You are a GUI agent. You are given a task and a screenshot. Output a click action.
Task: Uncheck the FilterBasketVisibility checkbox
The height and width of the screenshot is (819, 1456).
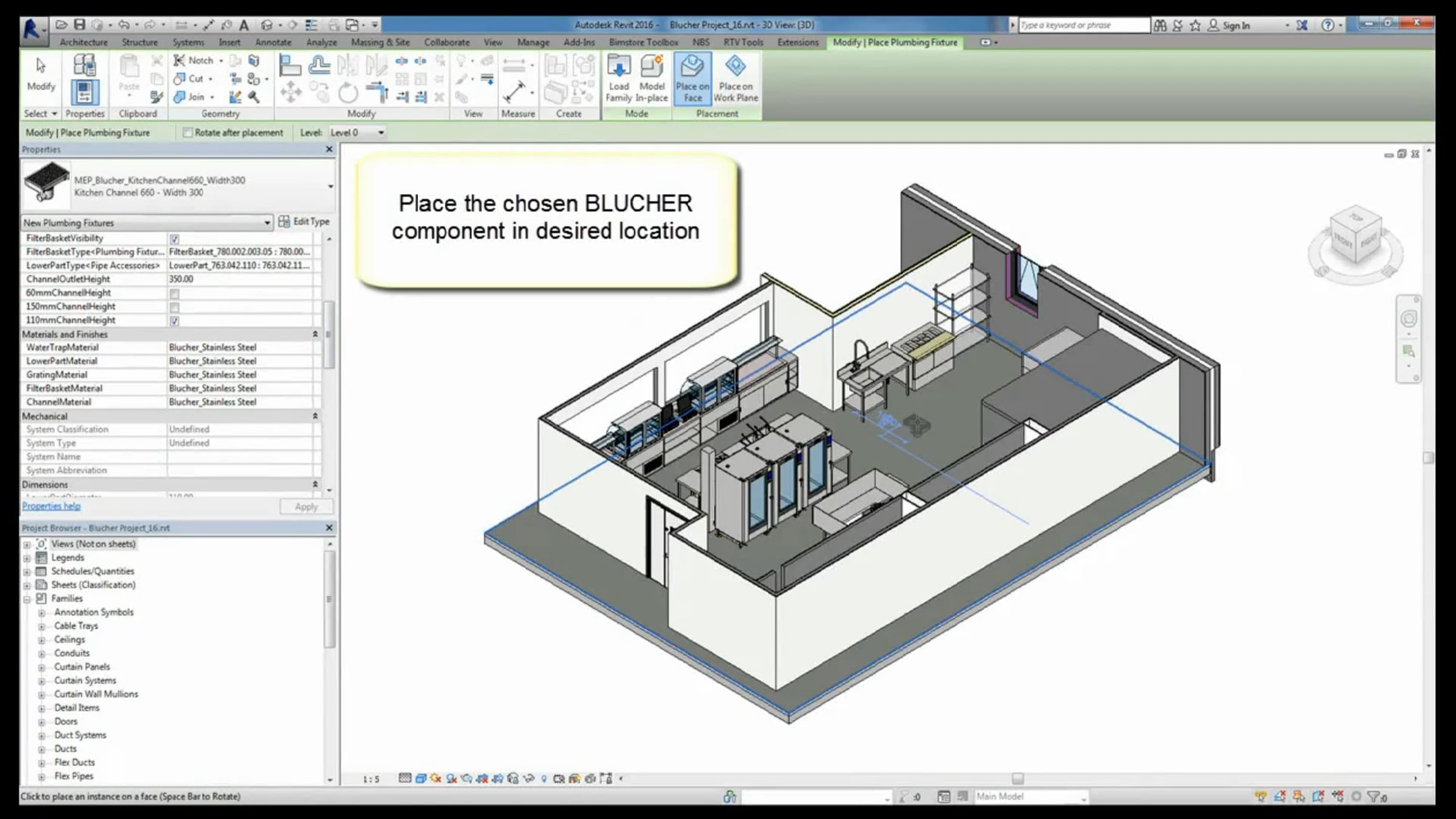(174, 239)
